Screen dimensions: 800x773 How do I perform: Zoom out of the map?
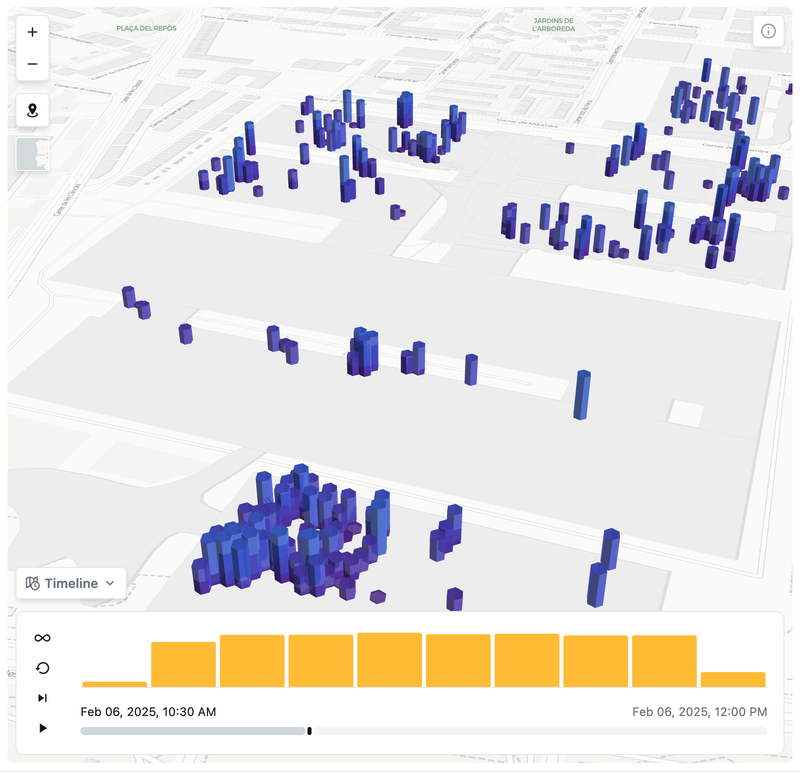pyautogui.click(x=32, y=64)
